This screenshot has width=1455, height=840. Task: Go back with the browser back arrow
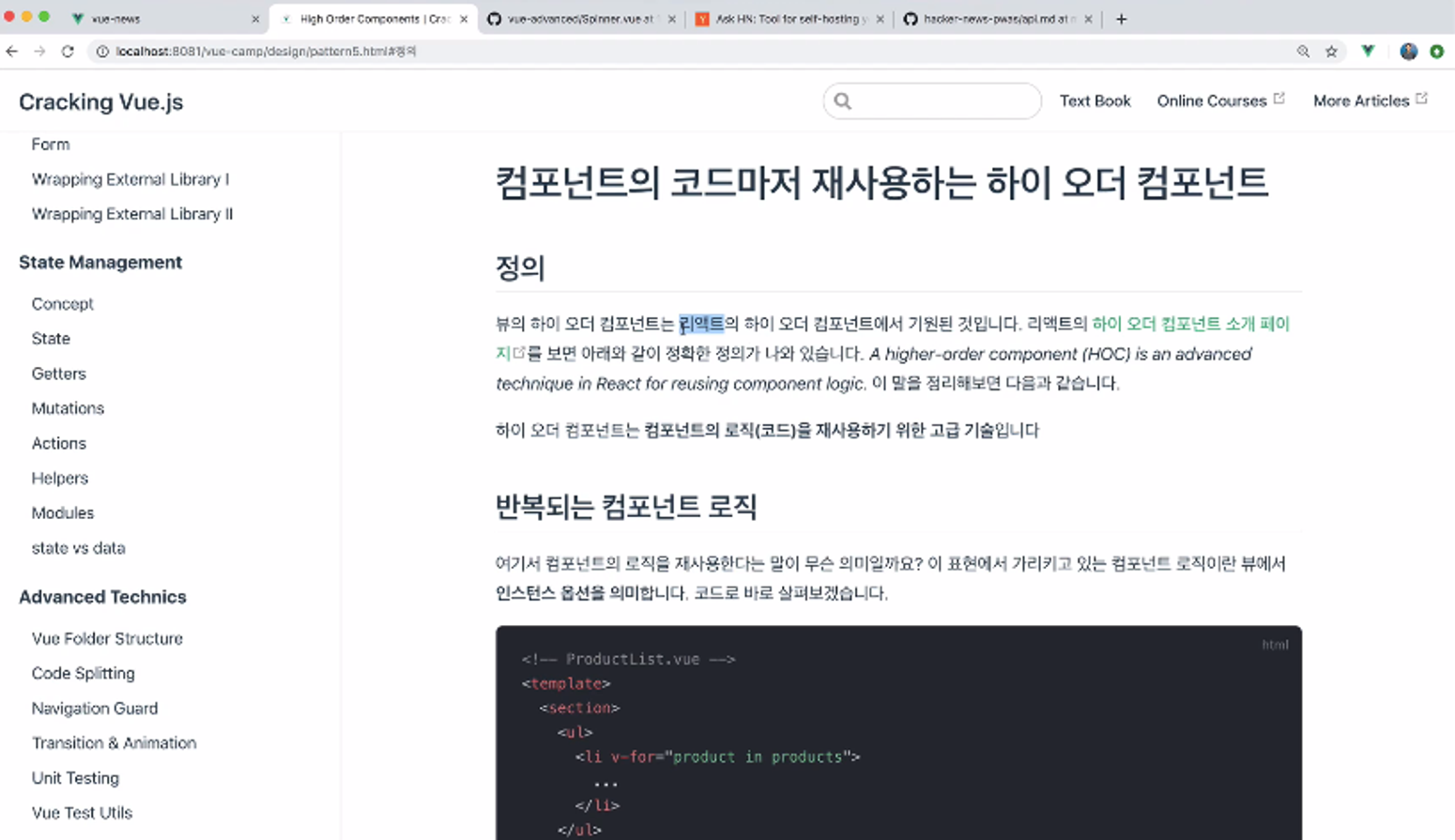pos(12,52)
